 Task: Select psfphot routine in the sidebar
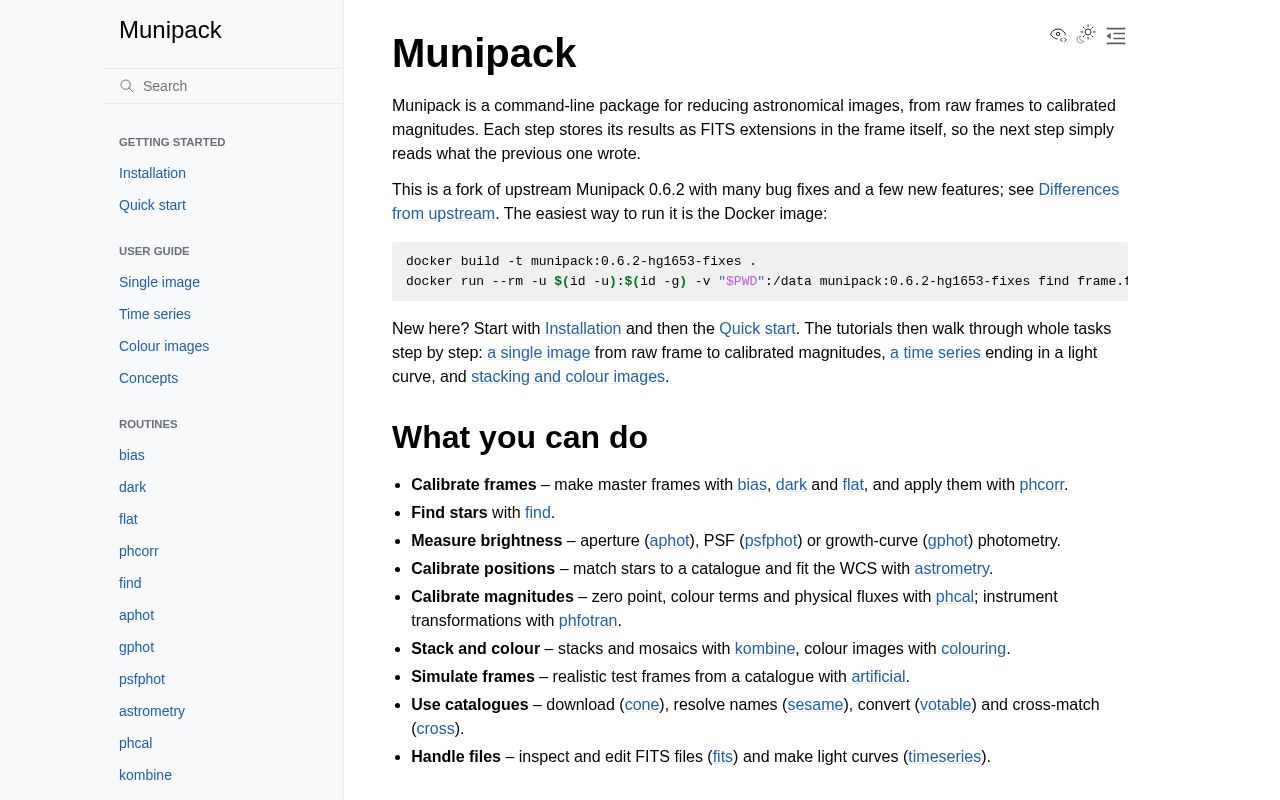(x=142, y=679)
